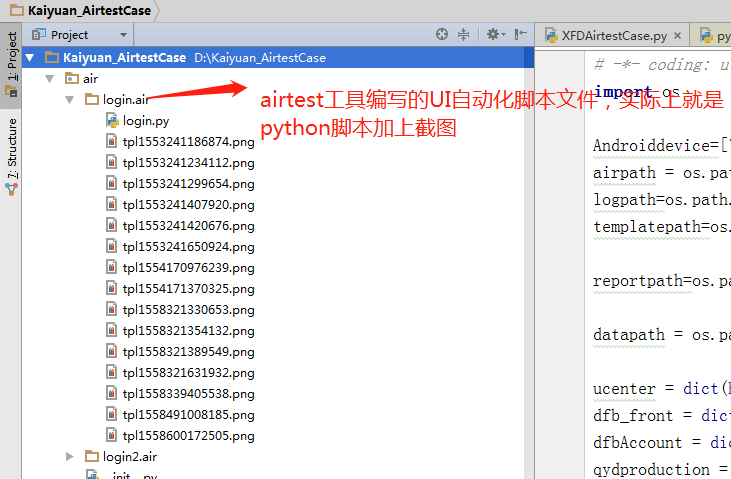Image resolution: width=731 pixels, height=479 pixels.
Task: Open the 1: Project side tab
Action: pyautogui.click(x=11, y=64)
